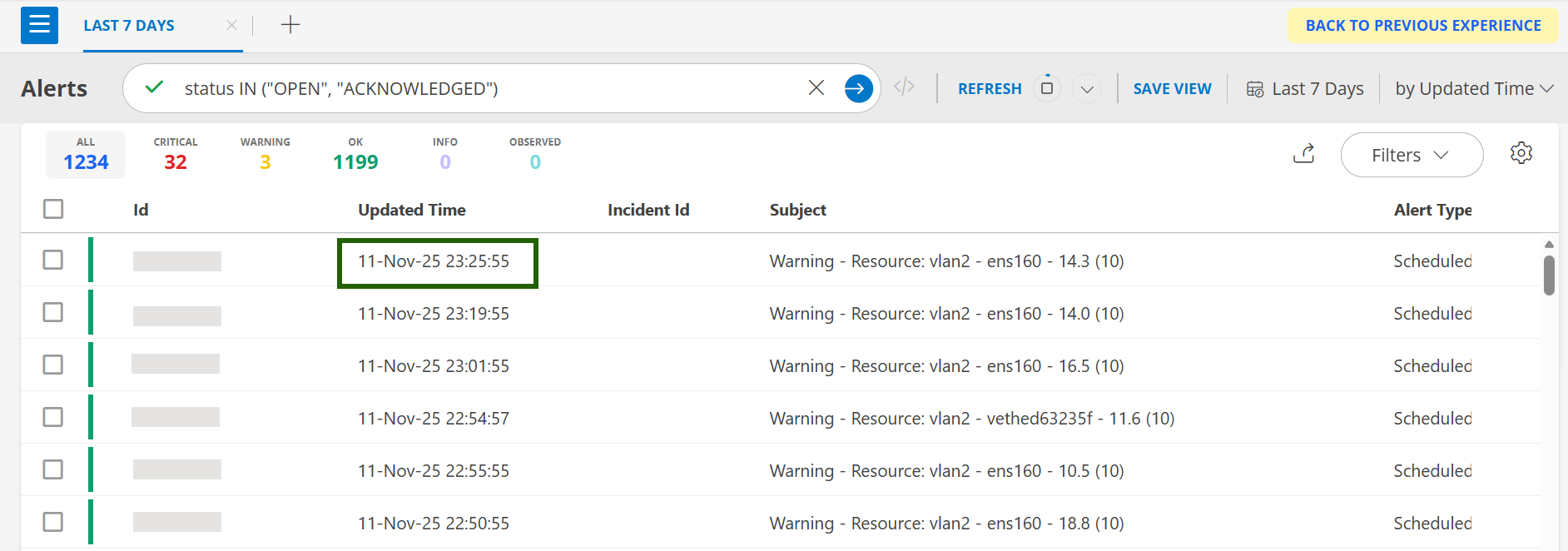Click Back to Previous Experience button

(x=1422, y=26)
